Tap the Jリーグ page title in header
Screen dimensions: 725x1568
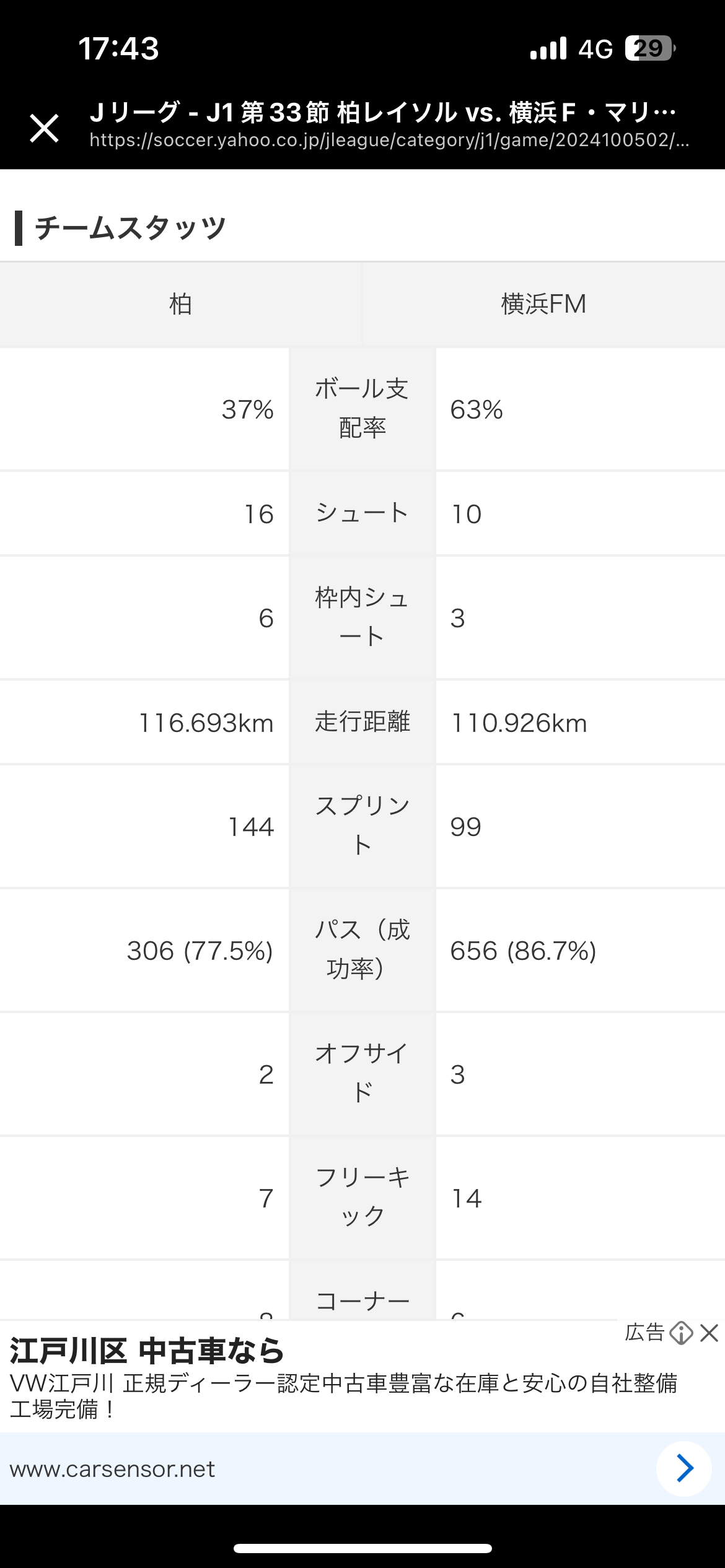coord(383,113)
